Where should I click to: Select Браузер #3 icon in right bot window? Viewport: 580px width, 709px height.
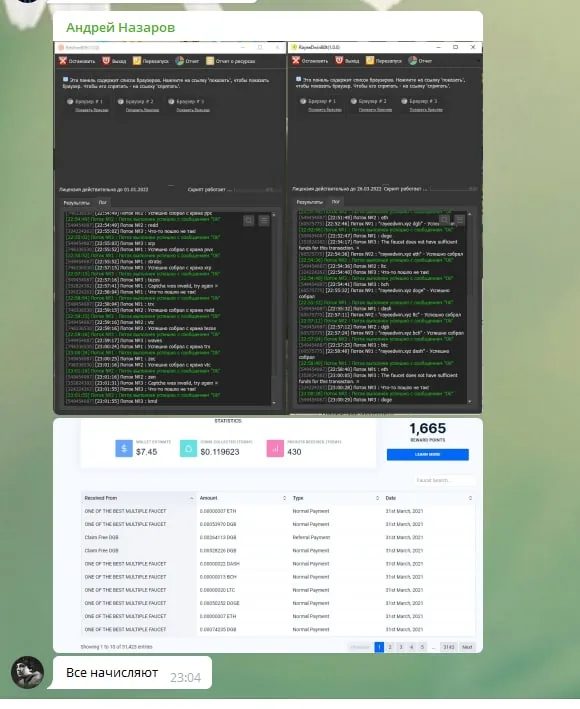(405, 101)
